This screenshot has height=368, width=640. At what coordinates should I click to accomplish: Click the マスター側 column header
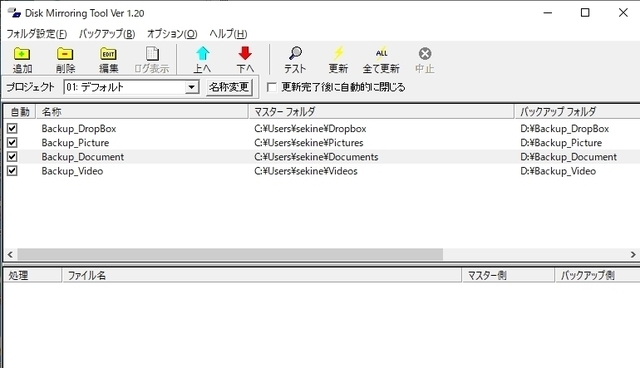[x=508, y=276]
